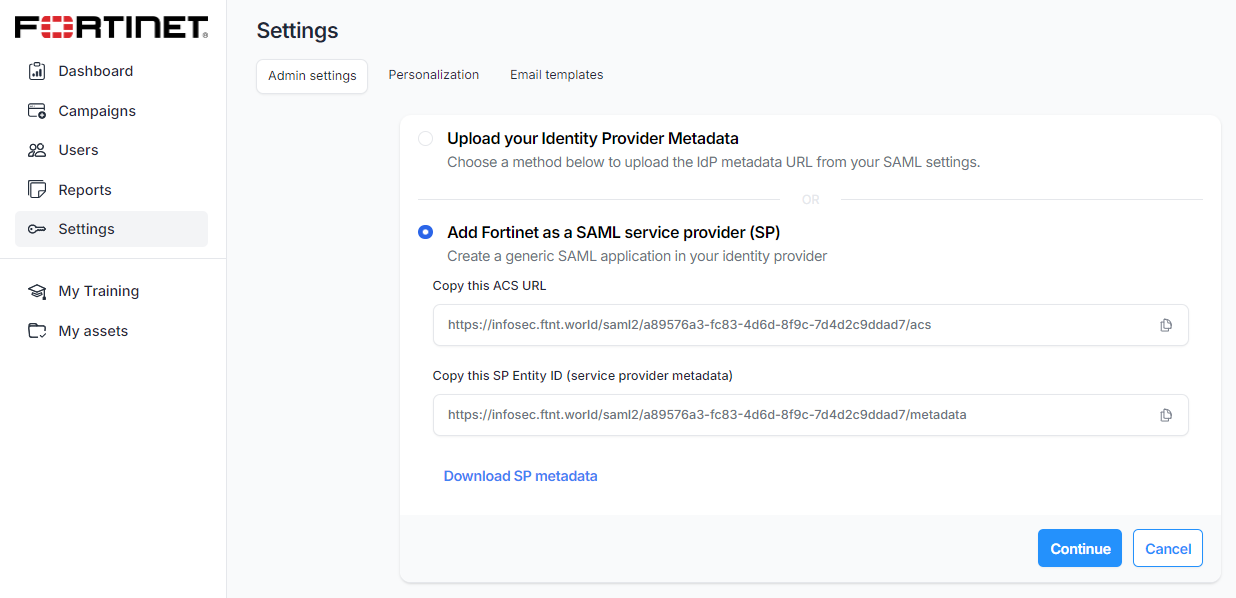This screenshot has width=1236, height=598.
Task: Click inside the SP Entity ID field
Action: 780,415
